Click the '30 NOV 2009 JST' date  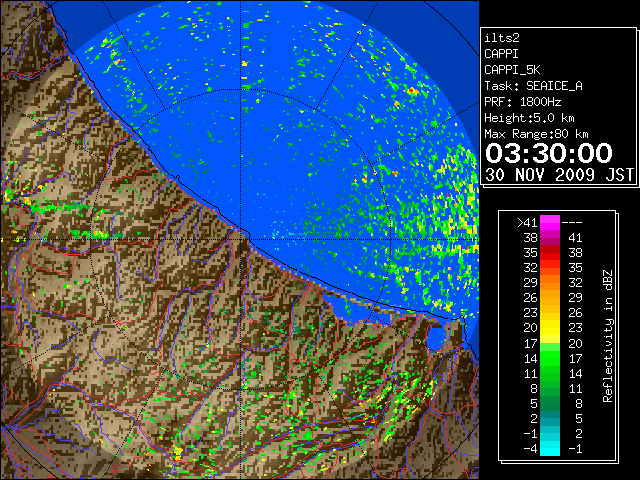559,175
